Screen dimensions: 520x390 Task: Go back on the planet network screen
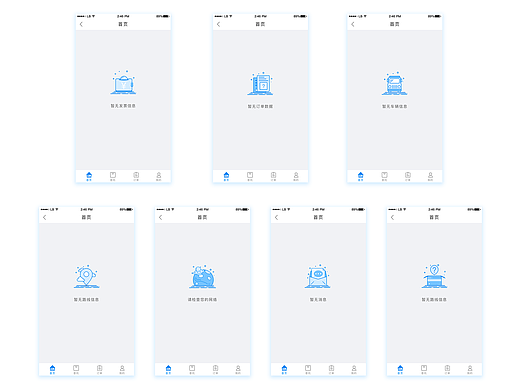click(160, 217)
